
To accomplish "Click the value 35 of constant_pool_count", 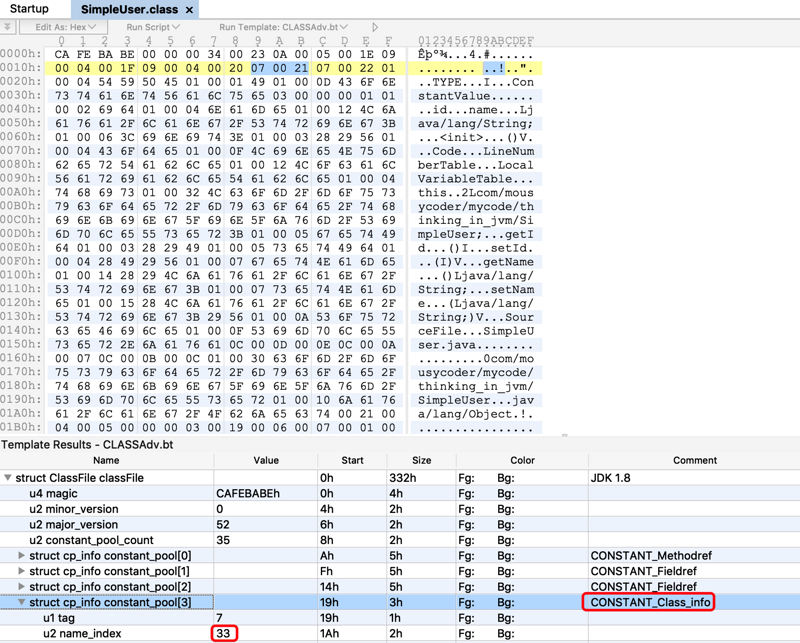I will click(x=223, y=540).
